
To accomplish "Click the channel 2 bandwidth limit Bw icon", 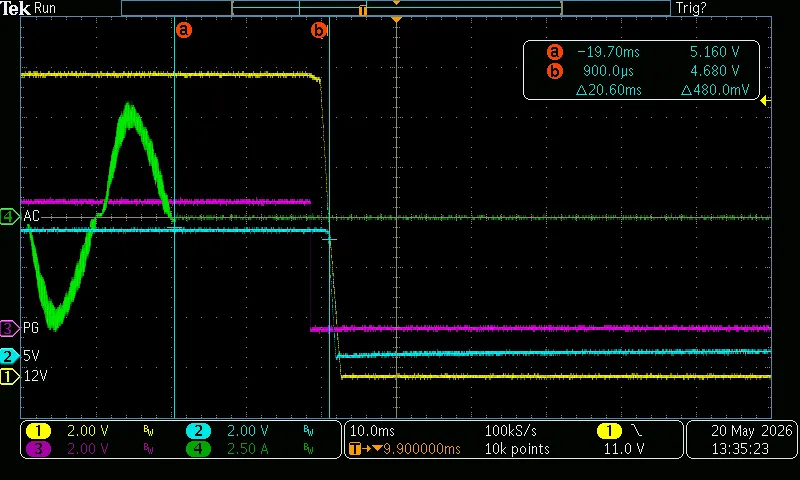I will tap(308, 431).
